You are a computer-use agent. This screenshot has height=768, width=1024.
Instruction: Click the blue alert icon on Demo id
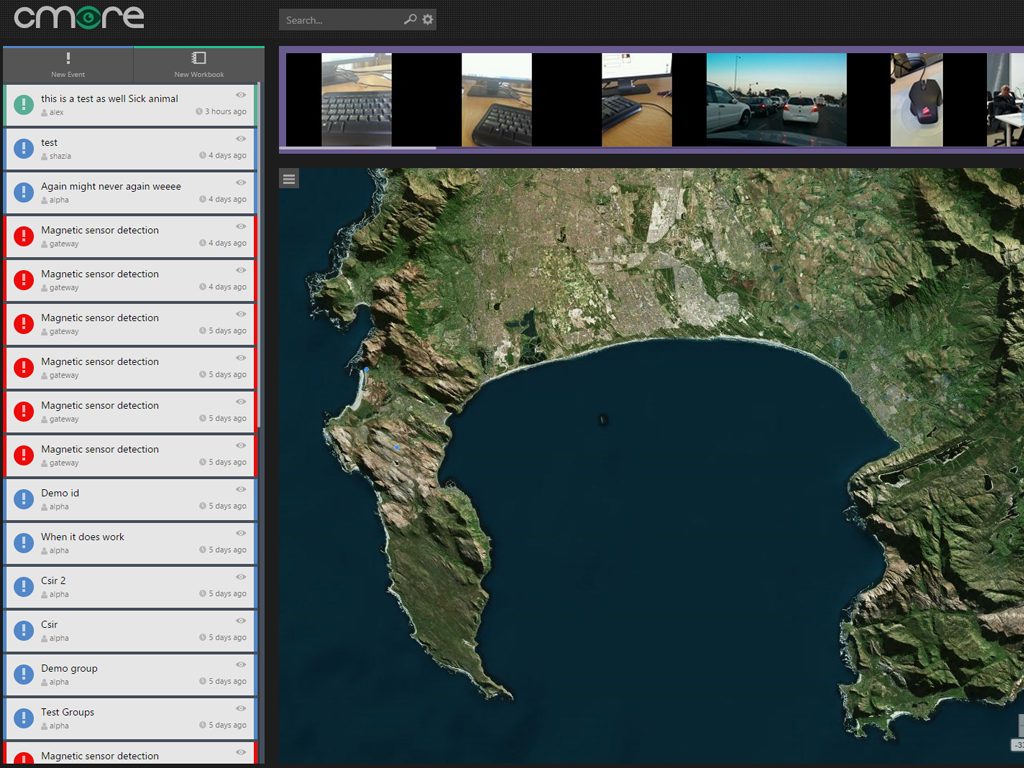24,500
